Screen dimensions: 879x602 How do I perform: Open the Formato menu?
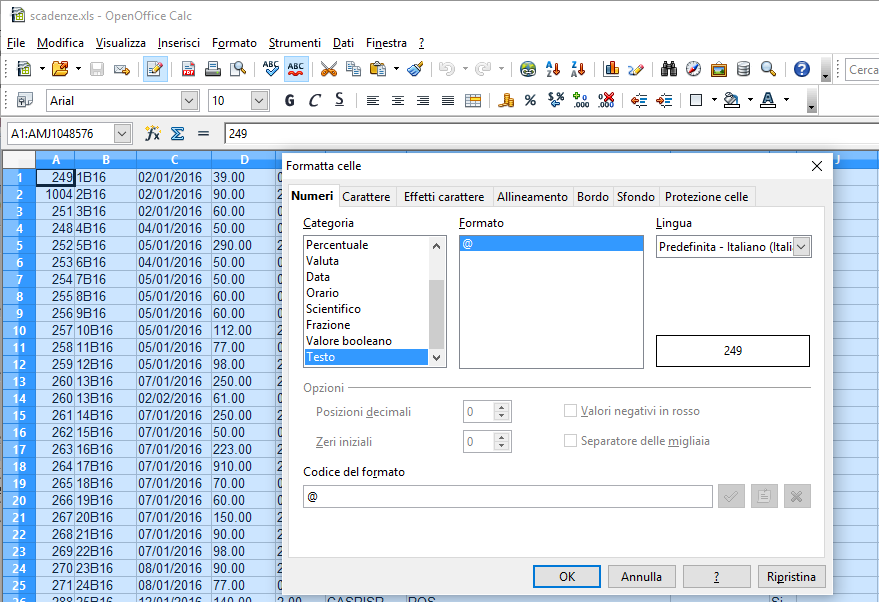pos(234,43)
